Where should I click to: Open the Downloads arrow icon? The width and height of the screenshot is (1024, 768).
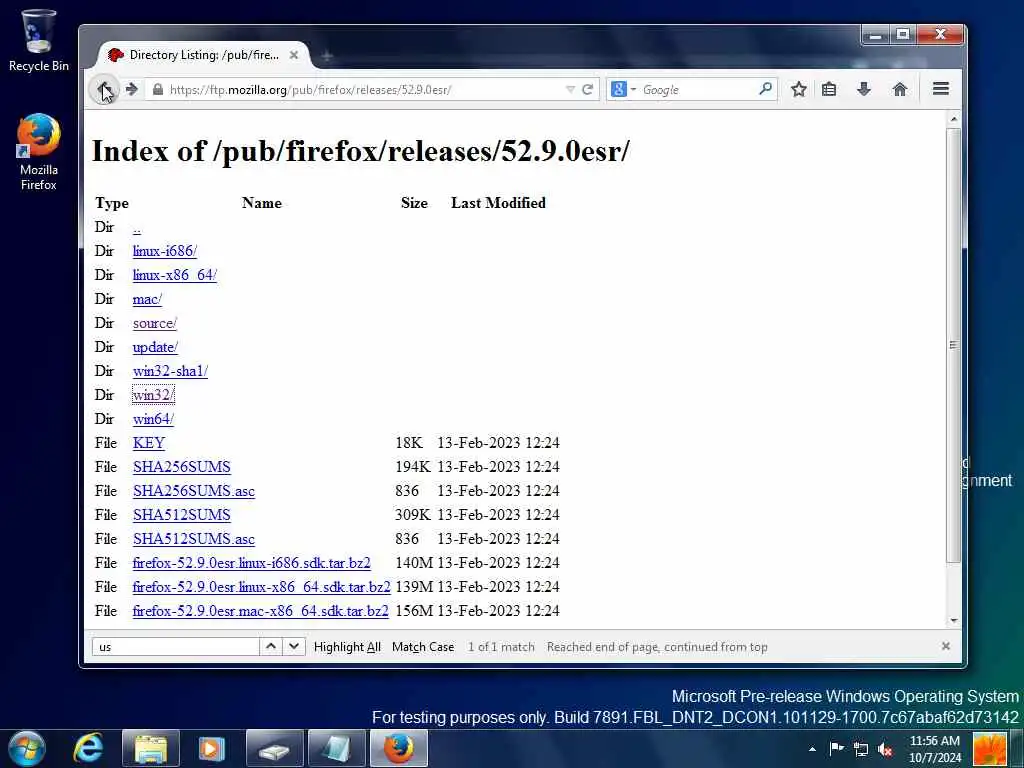tap(863, 89)
